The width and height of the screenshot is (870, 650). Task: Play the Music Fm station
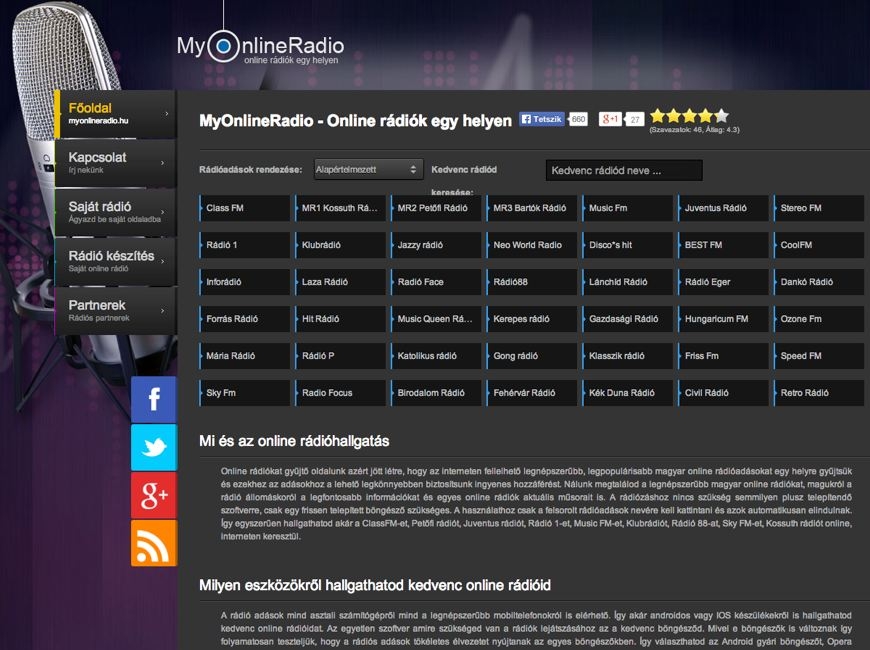627,208
